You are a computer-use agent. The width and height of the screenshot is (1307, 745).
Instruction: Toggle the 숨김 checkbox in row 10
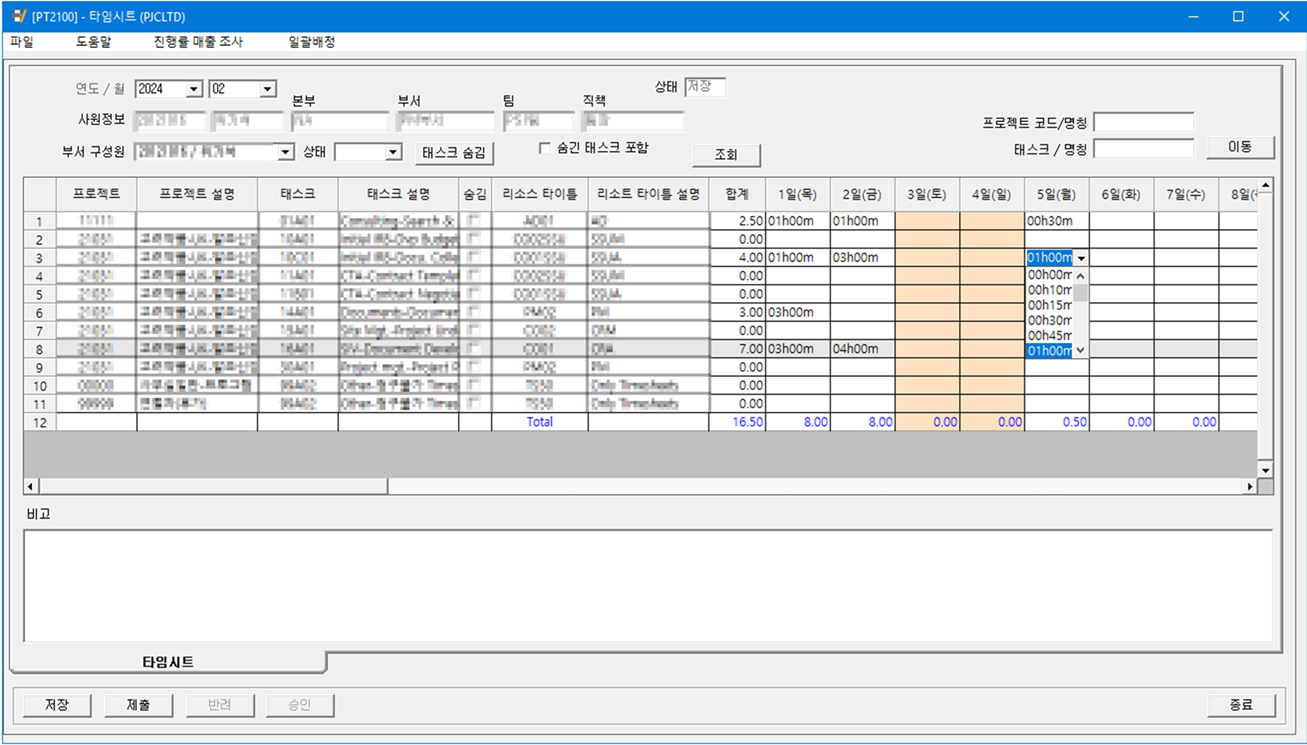(475, 386)
